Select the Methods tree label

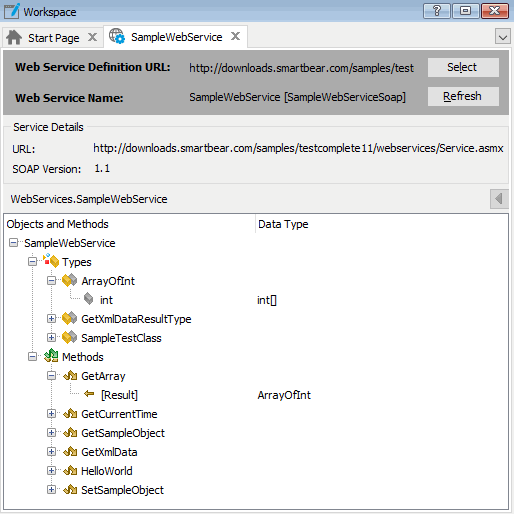83,357
